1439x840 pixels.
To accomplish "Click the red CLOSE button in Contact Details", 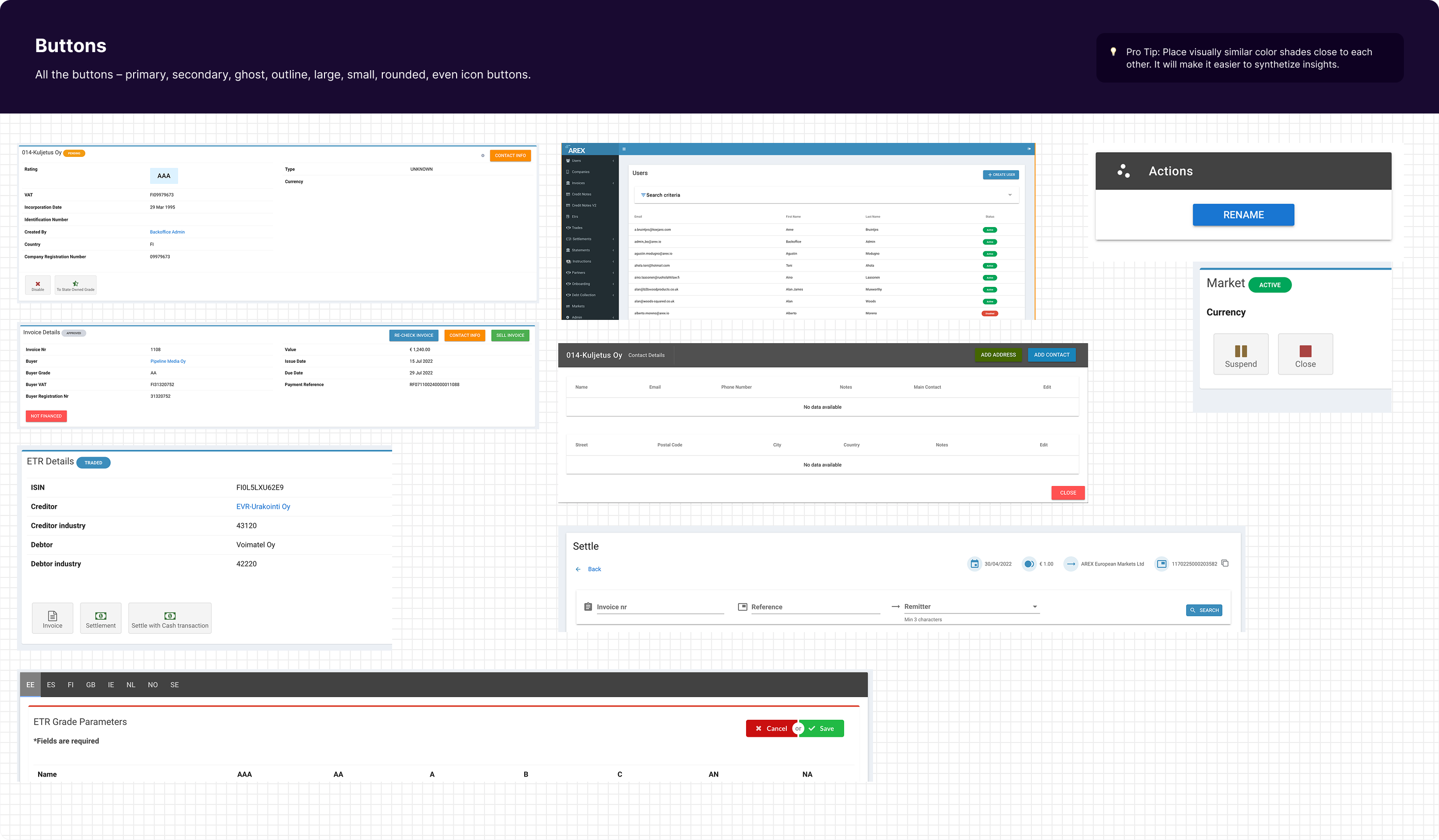I will point(1068,493).
